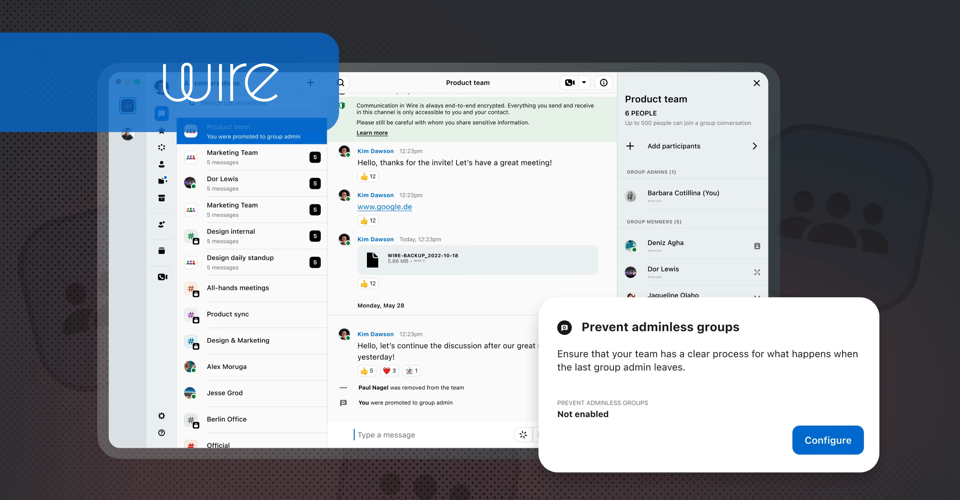The image size is (960, 500).
Task: Click the thumbs-up 5 reaction
Action: click(x=367, y=371)
